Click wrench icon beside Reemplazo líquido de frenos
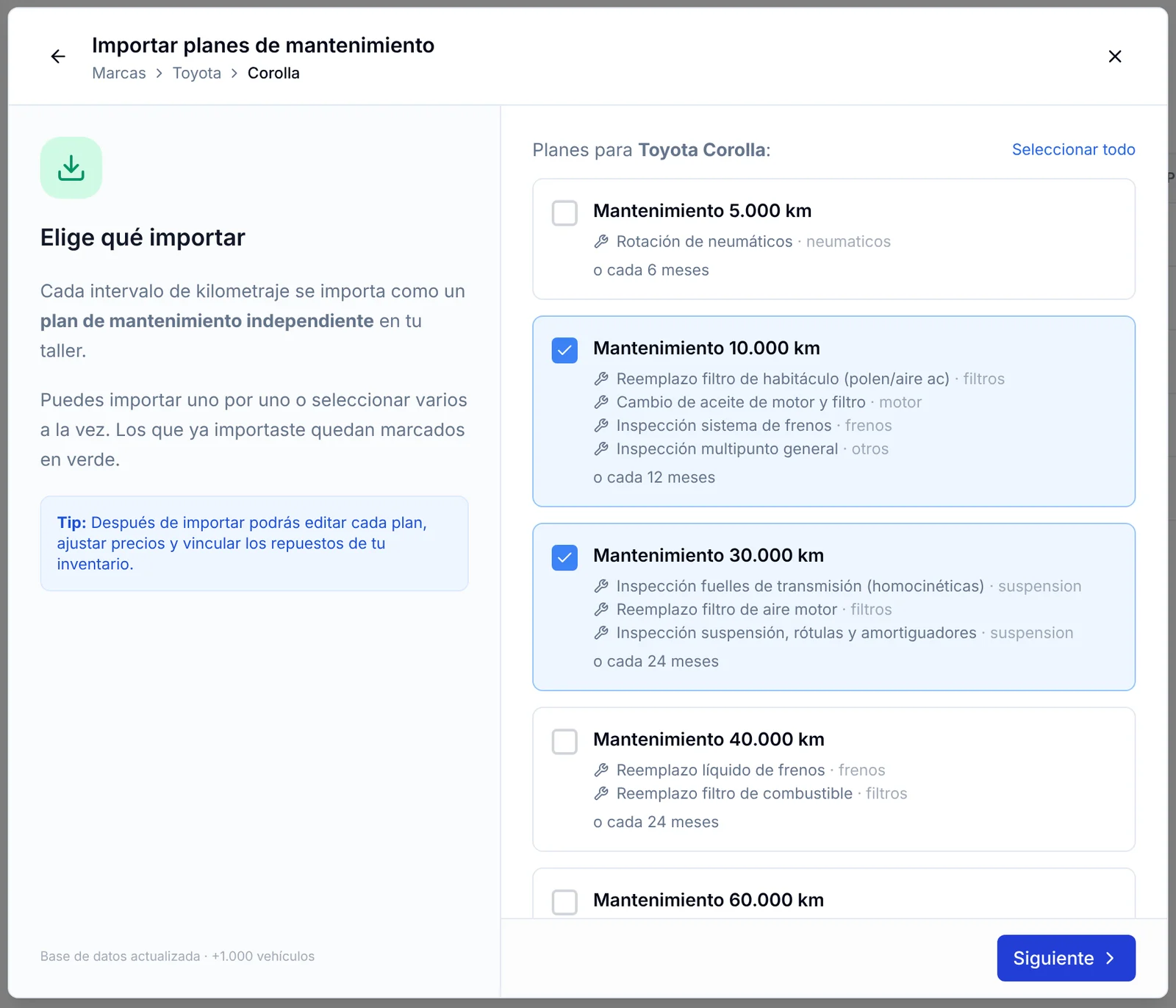The height and width of the screenshot is (1008, 1176). (601, 770)
